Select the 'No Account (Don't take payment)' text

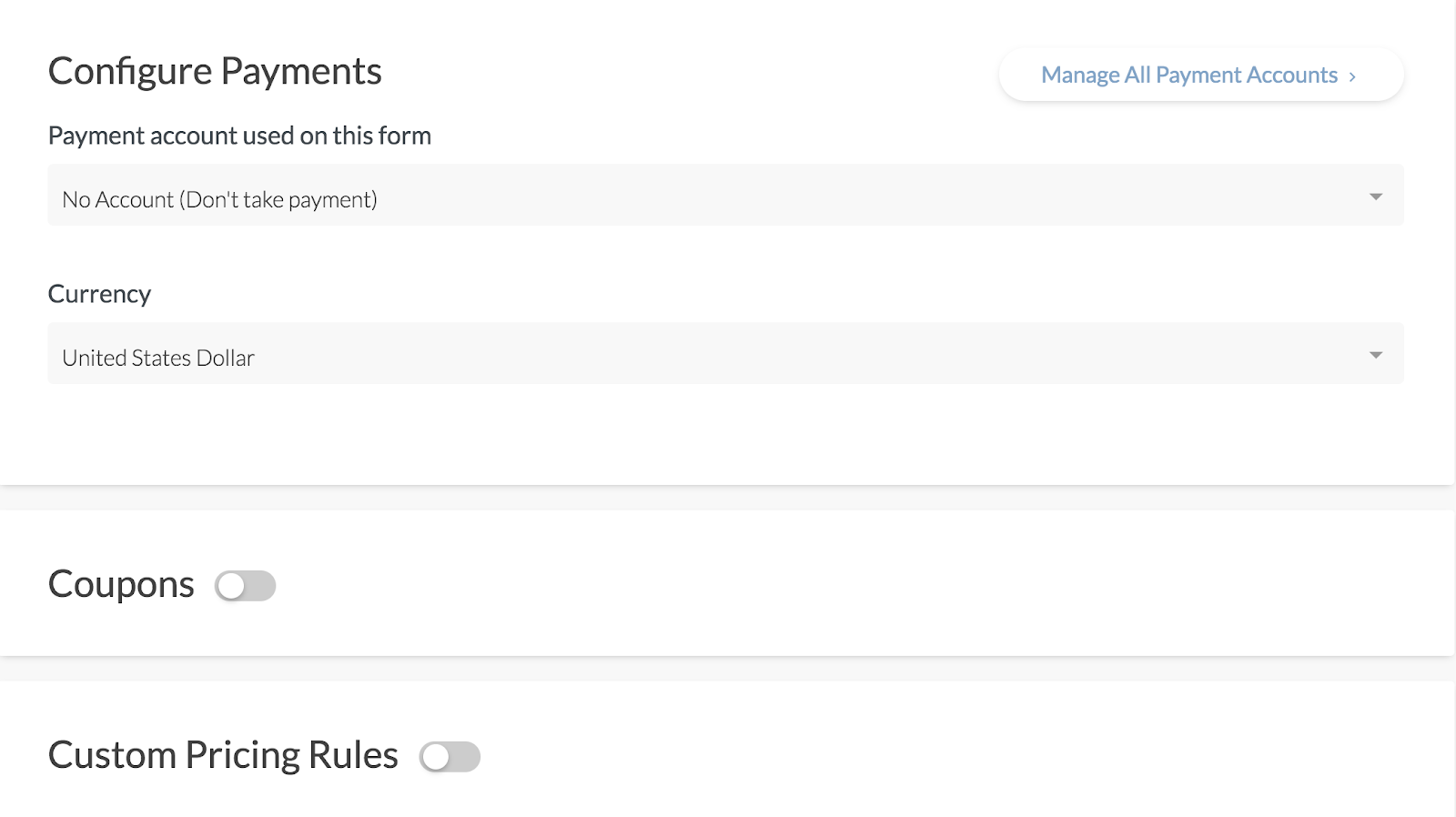pyautogui.click(x=219, y=200)
